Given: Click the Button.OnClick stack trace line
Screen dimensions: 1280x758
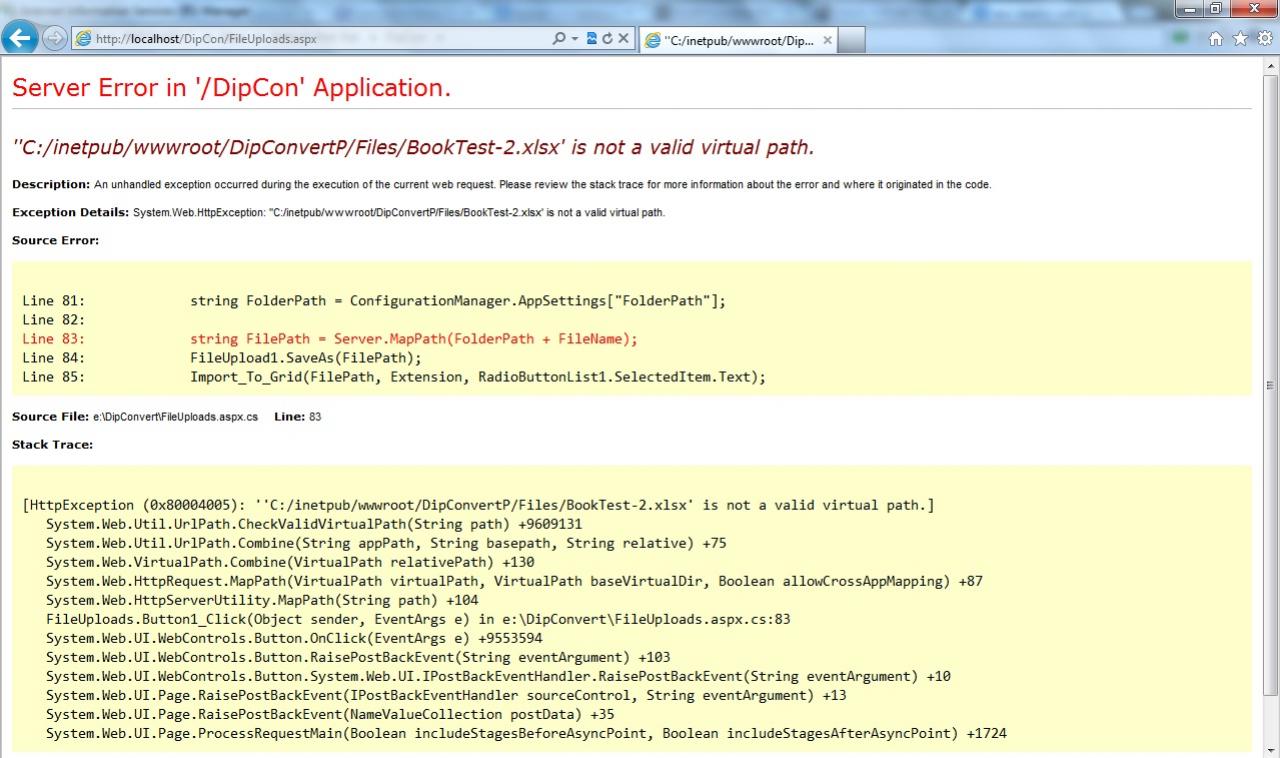Looking at the screenshot, I should pyautogui.click(x=294, y=638).
